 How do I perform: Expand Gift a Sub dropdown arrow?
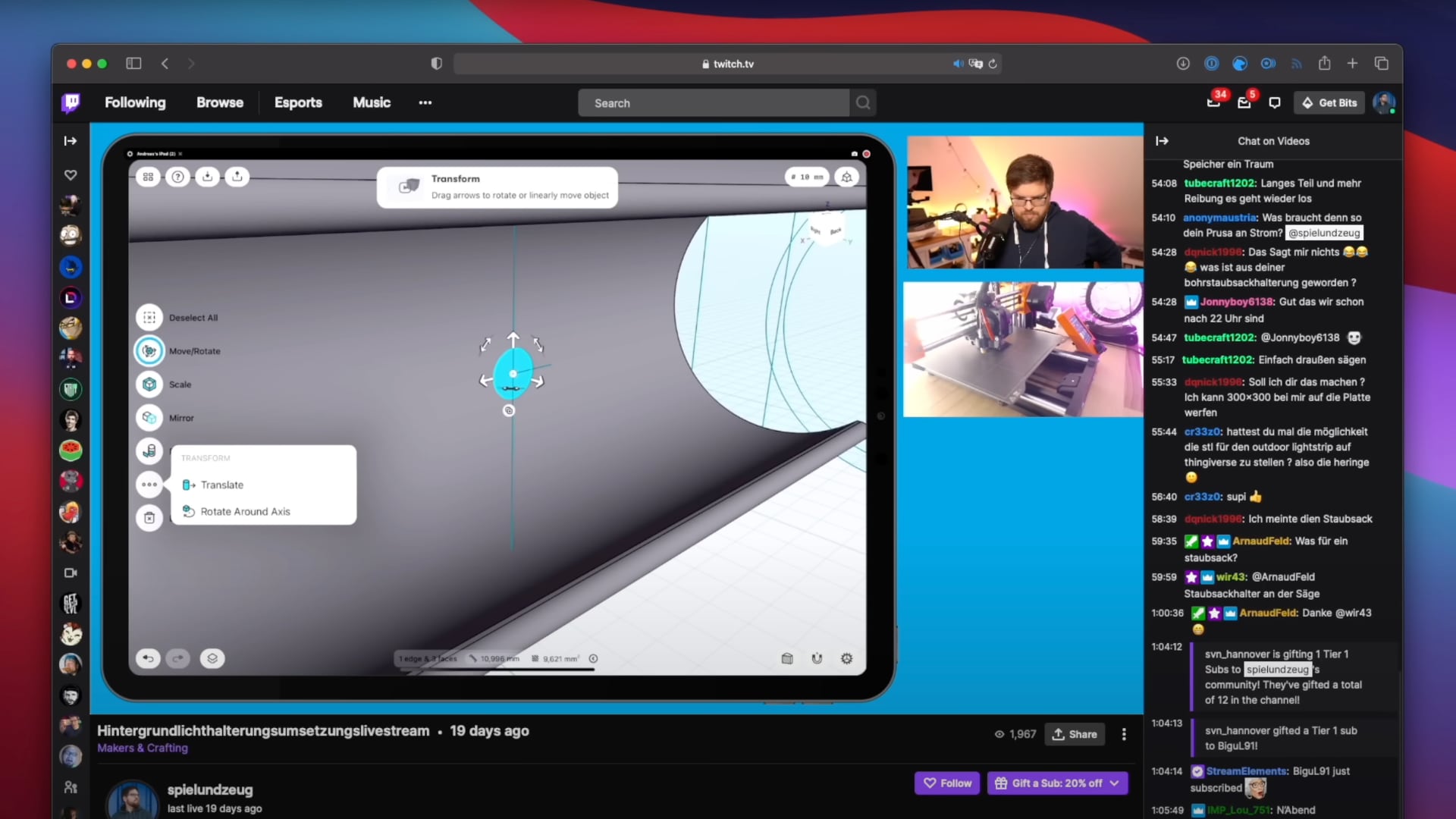pyautogui.click(x=1114, y=783)
